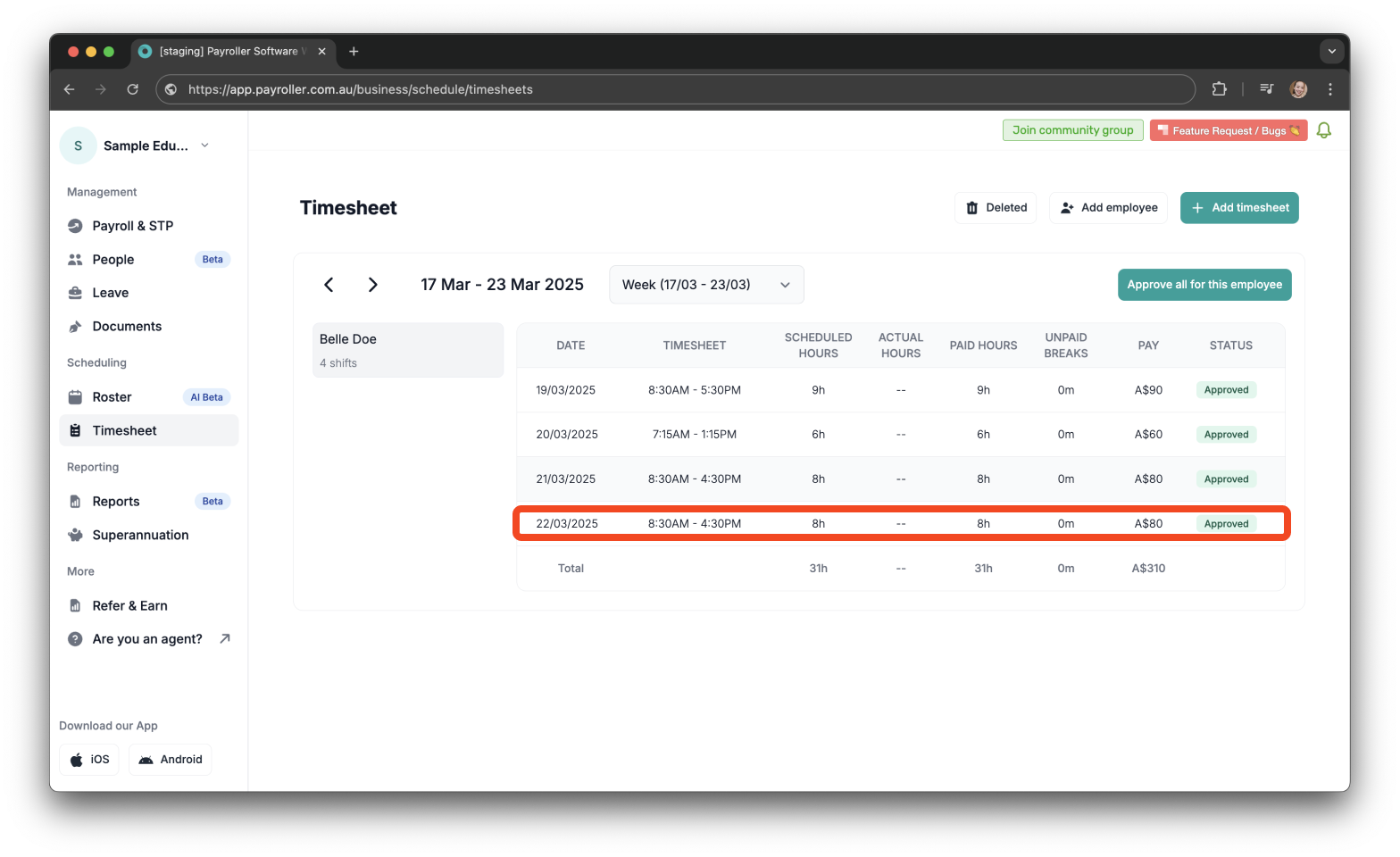
Task: Open Feature Request / Bugs
Action: click(x=1229, y=130)
